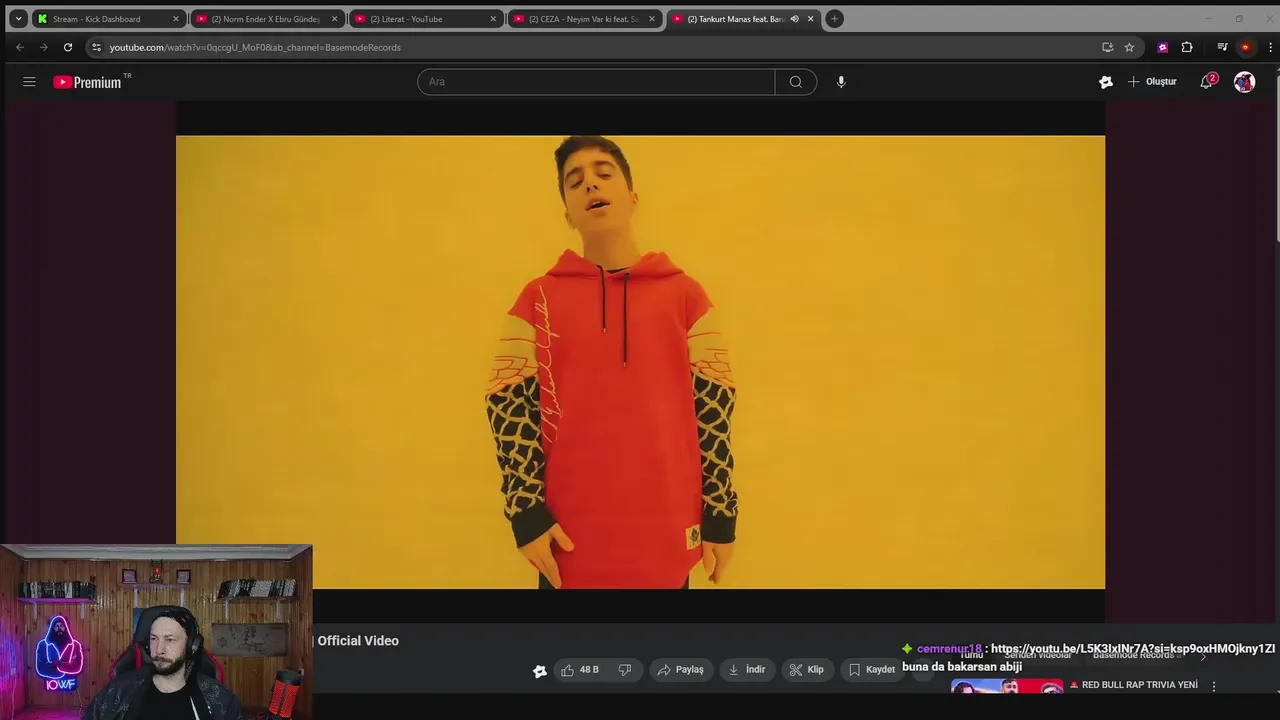The width and height of the screenshot is (1280, 720).
Task: Dislike the video with thumbs down
Action: [x=625, y=670]
